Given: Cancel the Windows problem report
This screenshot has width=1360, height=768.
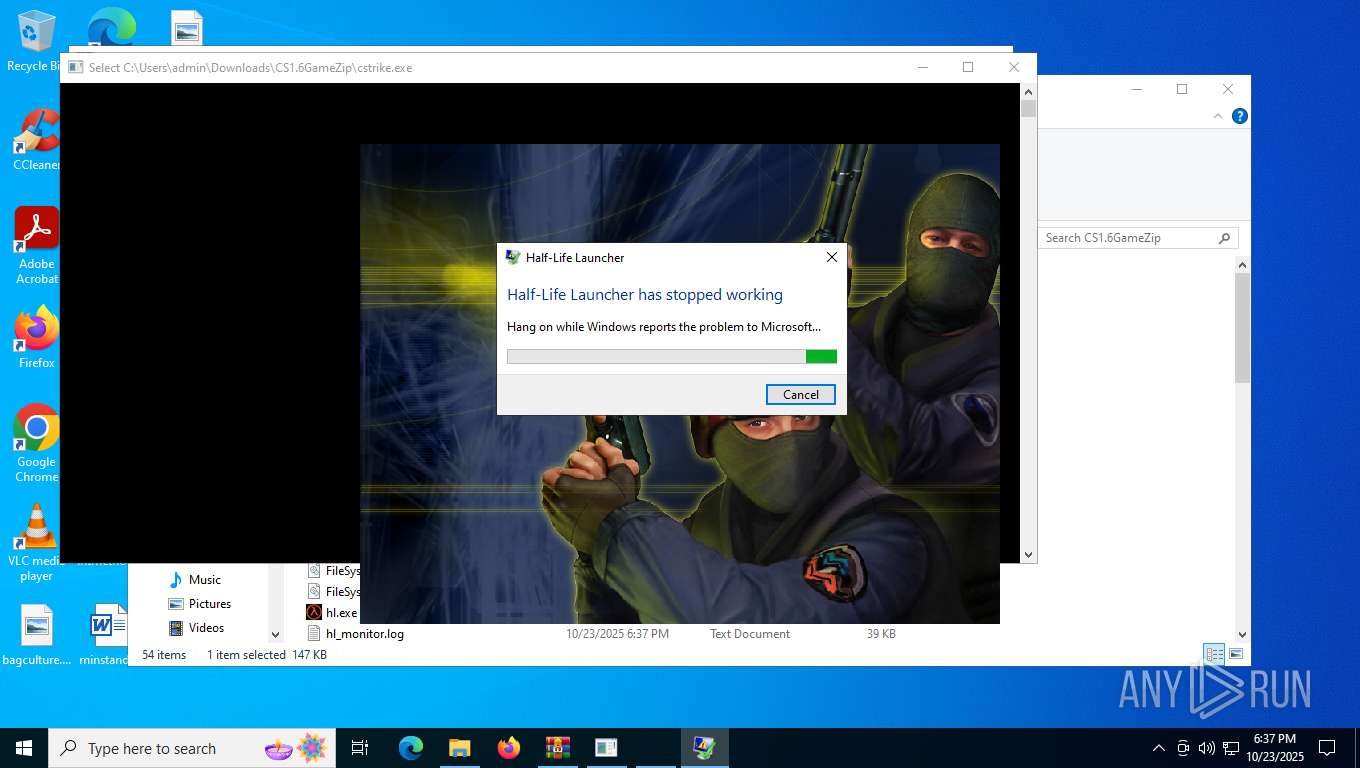Looking at the screenshot, I should (x=800, y=394).
